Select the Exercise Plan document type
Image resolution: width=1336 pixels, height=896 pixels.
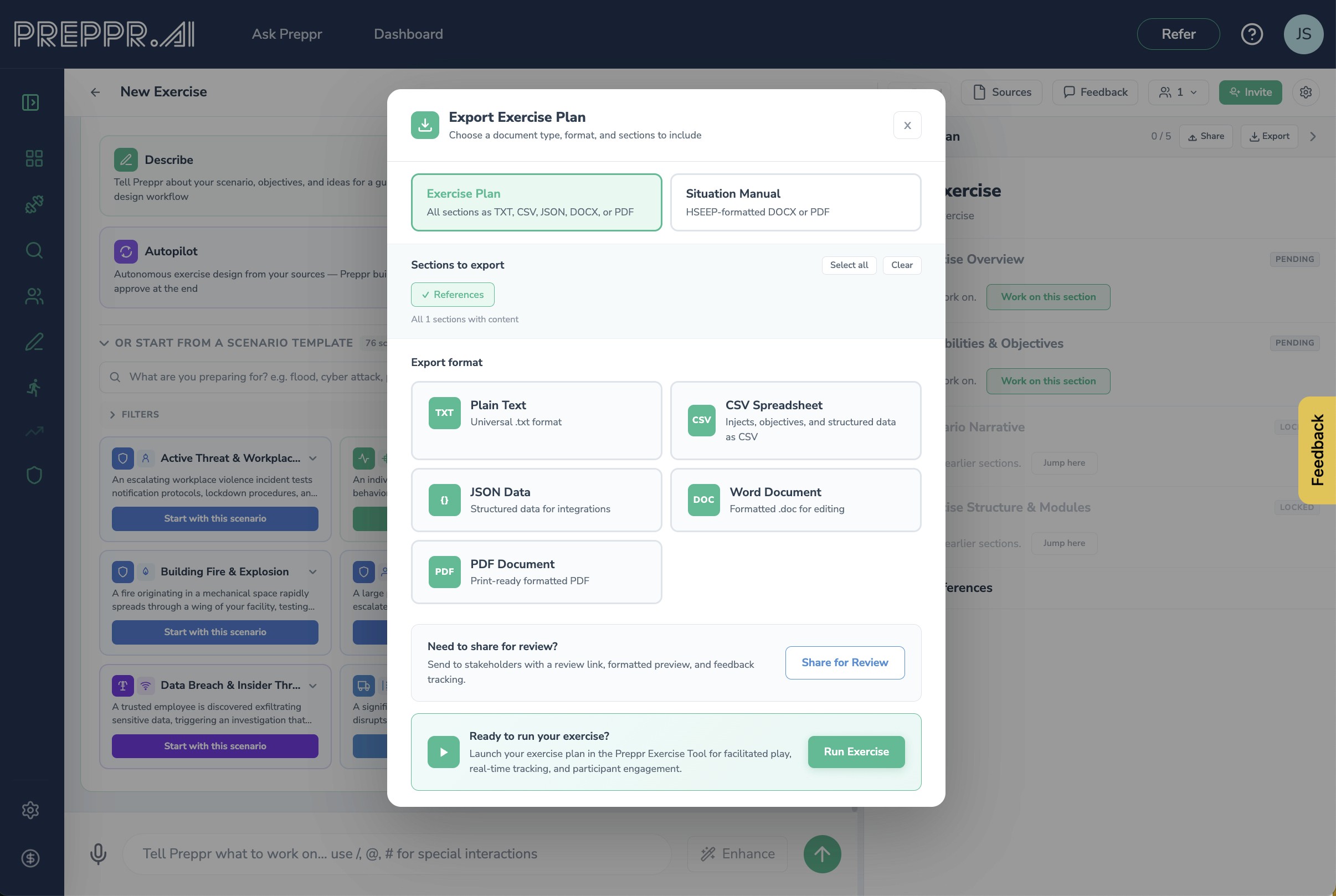(536, 202)
